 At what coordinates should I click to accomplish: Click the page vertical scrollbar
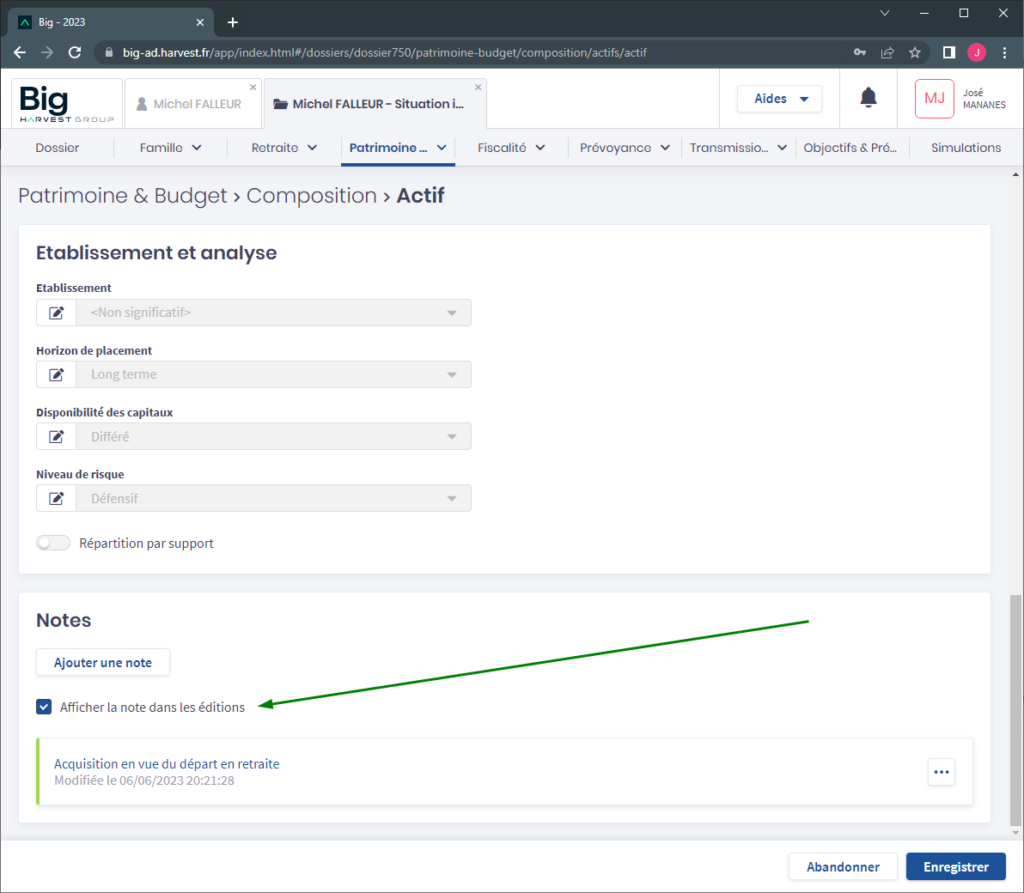(1016, 700)
